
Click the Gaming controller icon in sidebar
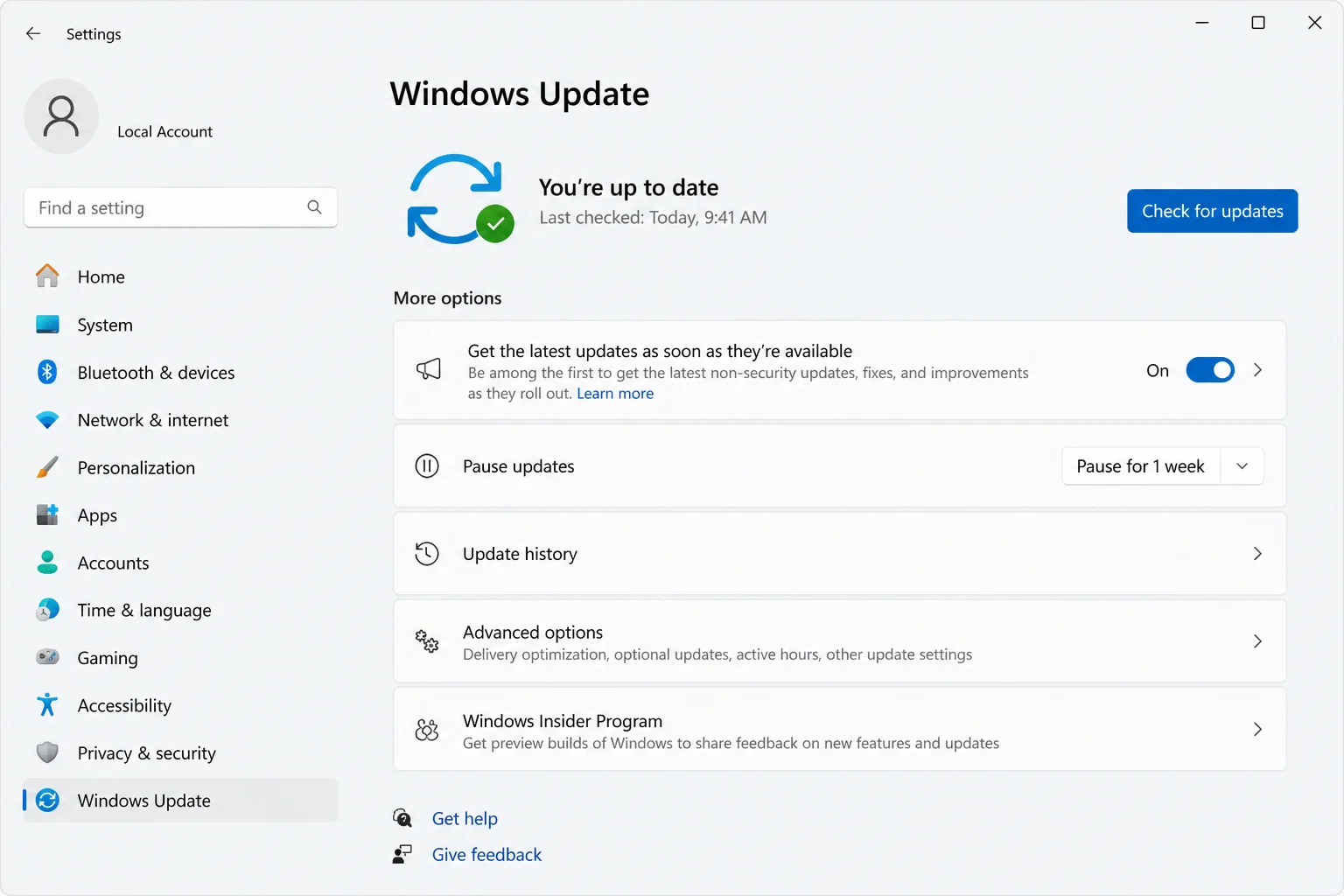[x=47, y=657]
